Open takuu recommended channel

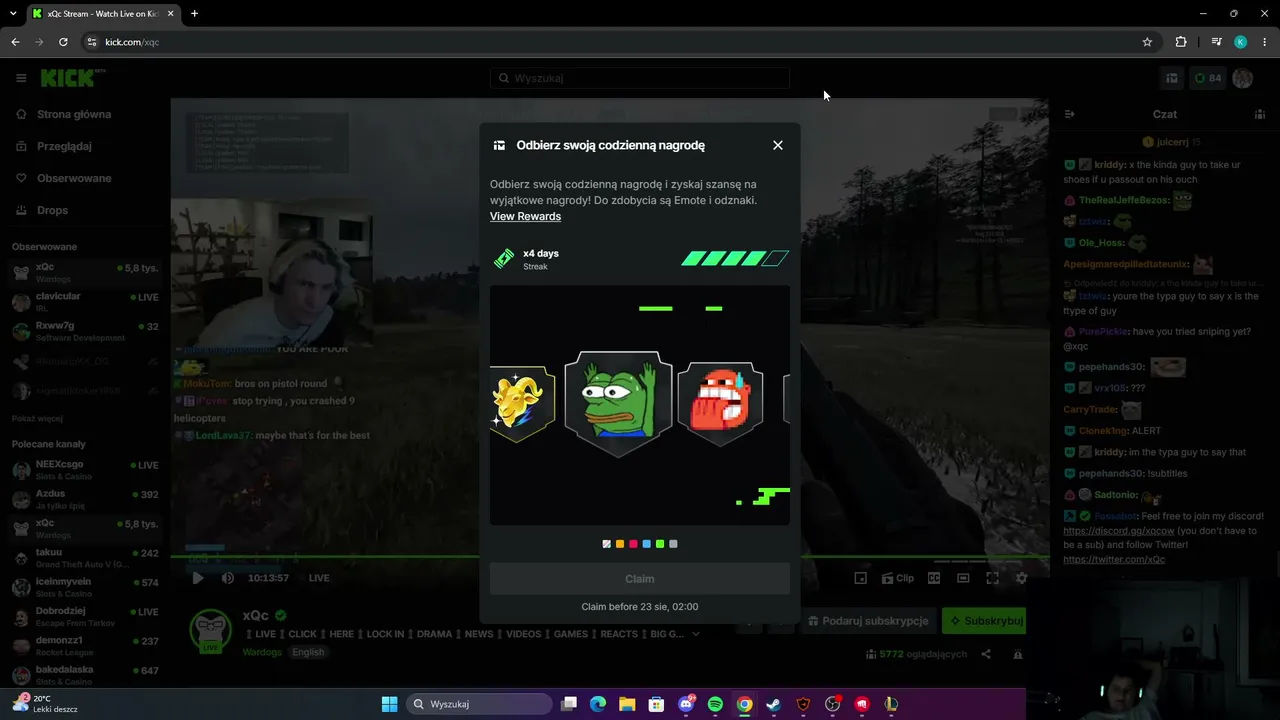point(85,558)
